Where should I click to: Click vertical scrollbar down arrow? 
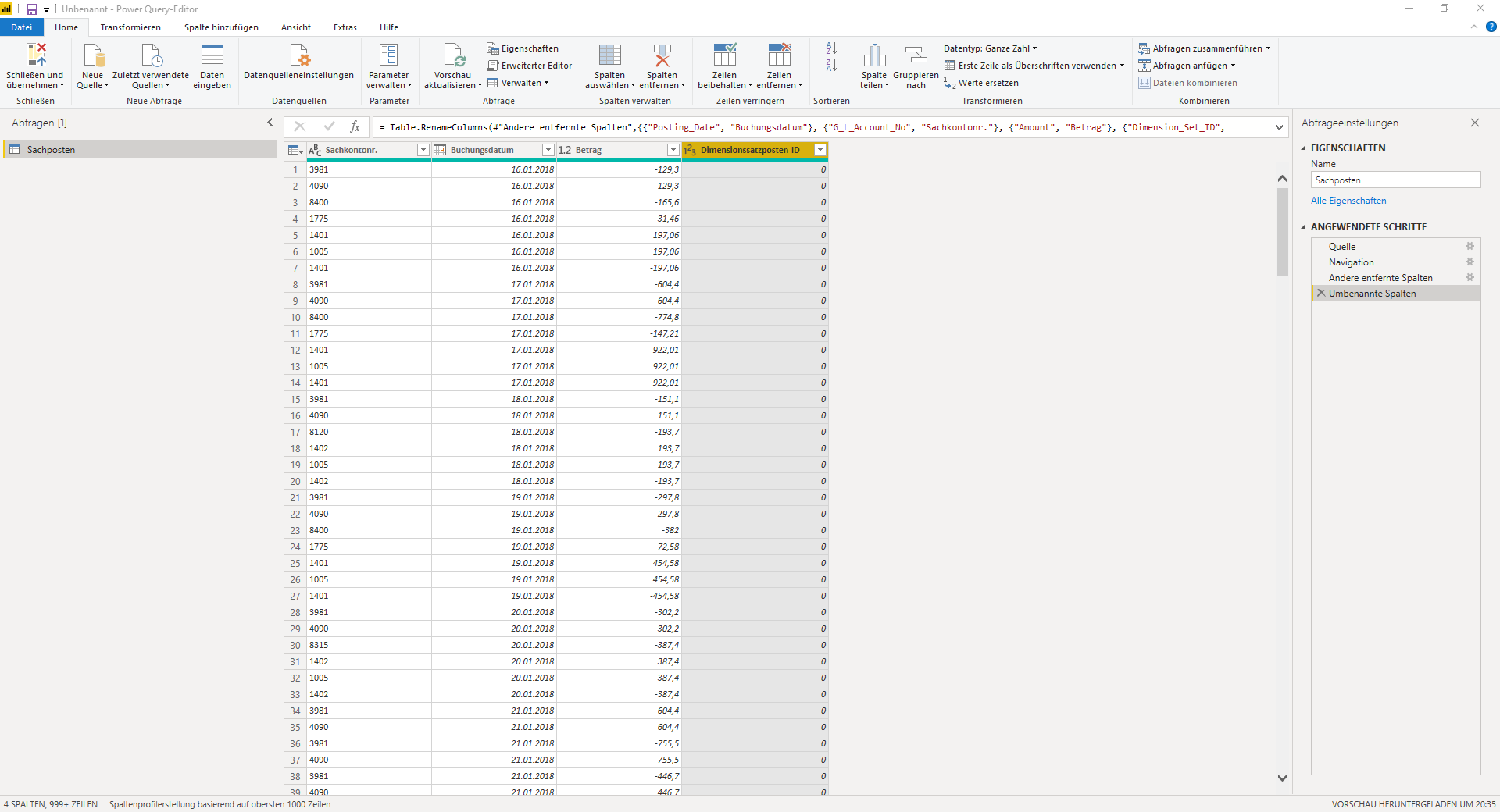(1282, 778)
